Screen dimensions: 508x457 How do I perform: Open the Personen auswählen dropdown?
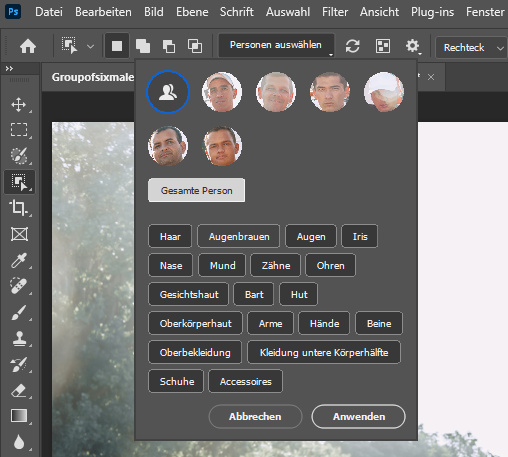[x=276, y=45]
